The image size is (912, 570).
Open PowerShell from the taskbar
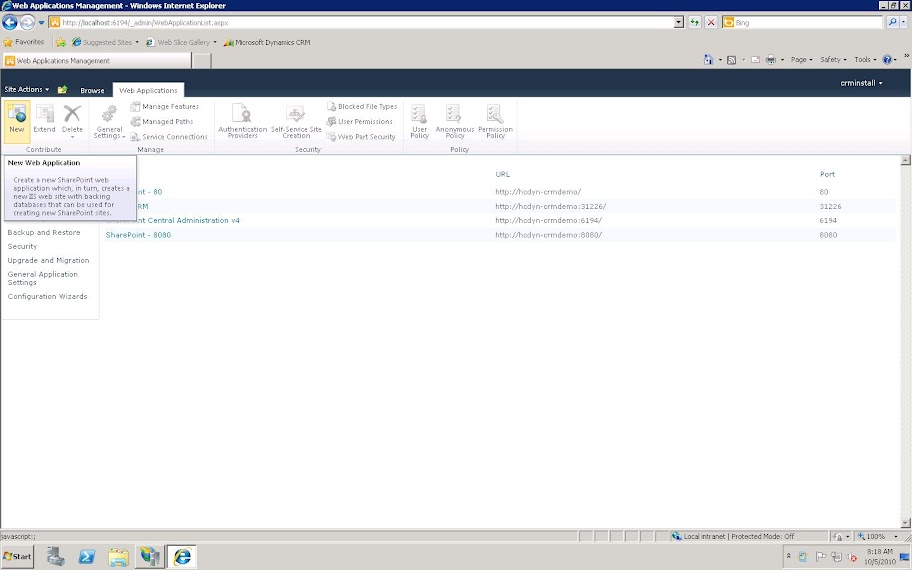click(x=87, y=556)
